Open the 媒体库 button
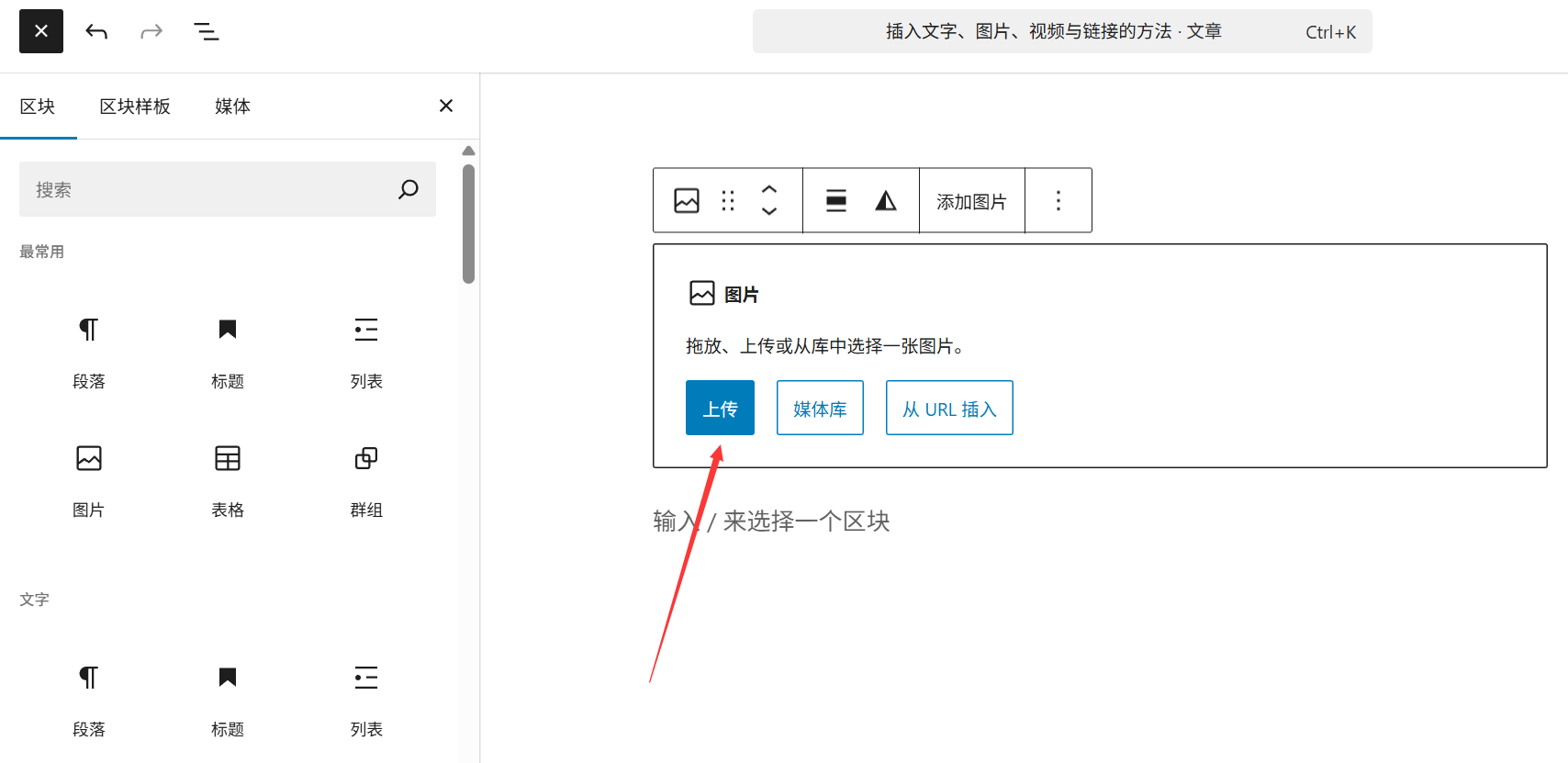This screenshot has height=763, width=1568. coord(820,408)
